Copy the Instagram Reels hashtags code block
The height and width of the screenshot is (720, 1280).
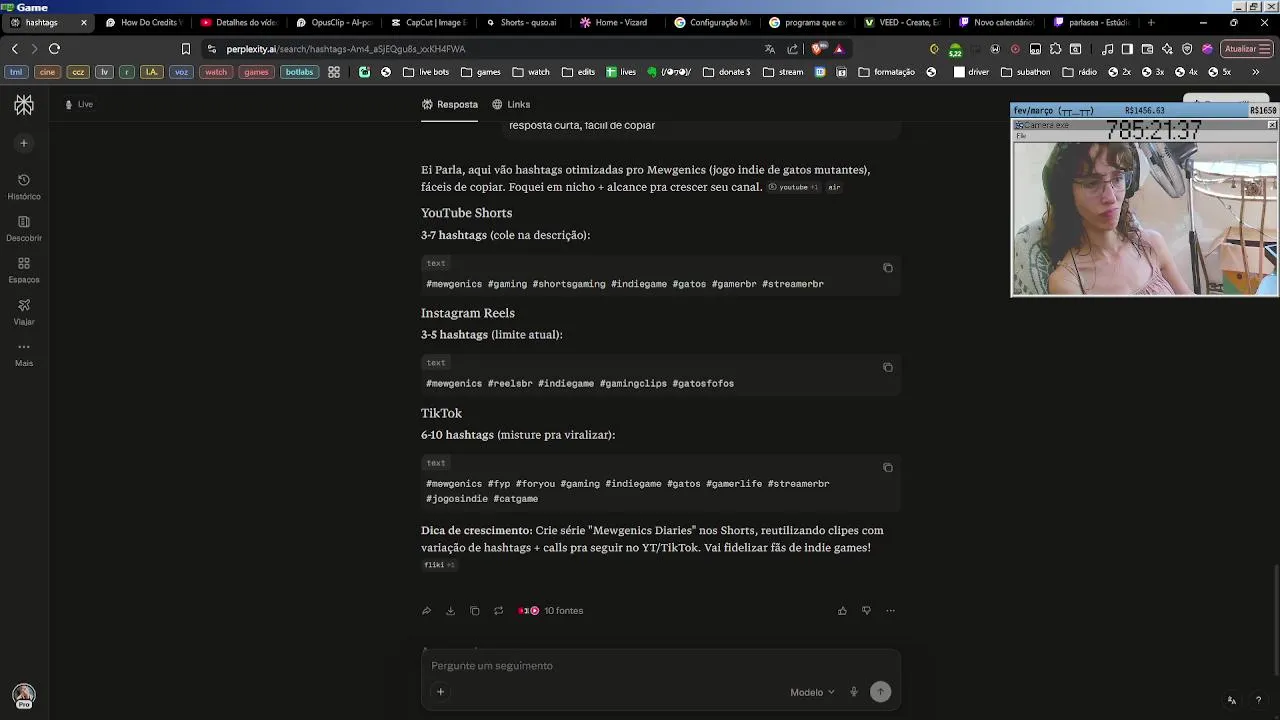(887, 367)
